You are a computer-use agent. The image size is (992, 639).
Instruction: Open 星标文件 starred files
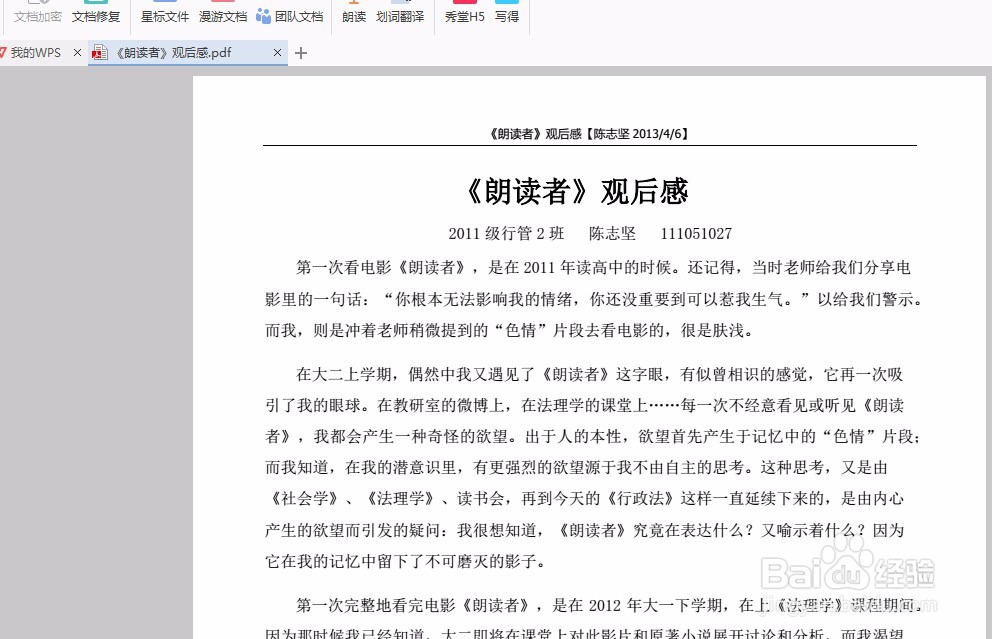(x=164, y=13)
